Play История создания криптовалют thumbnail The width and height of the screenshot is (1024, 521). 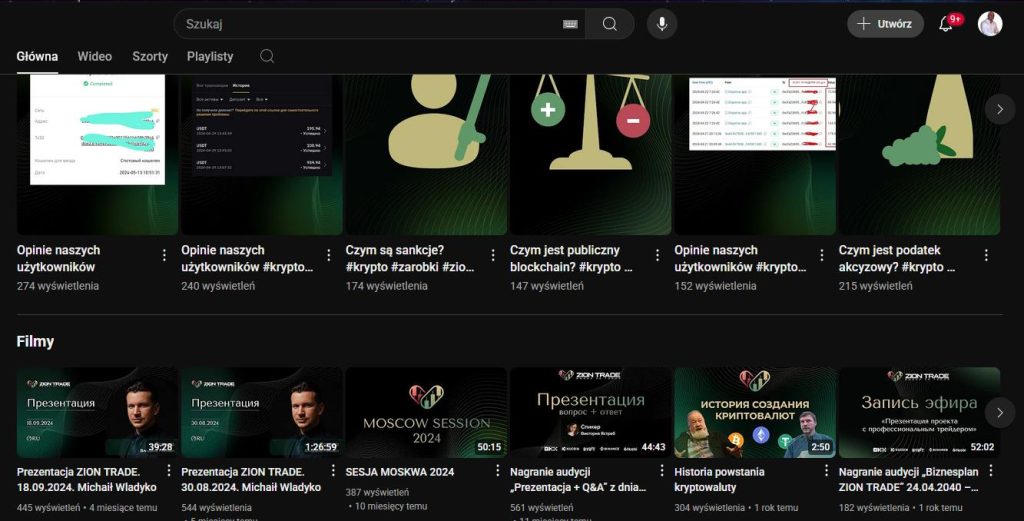pos(755,412)
